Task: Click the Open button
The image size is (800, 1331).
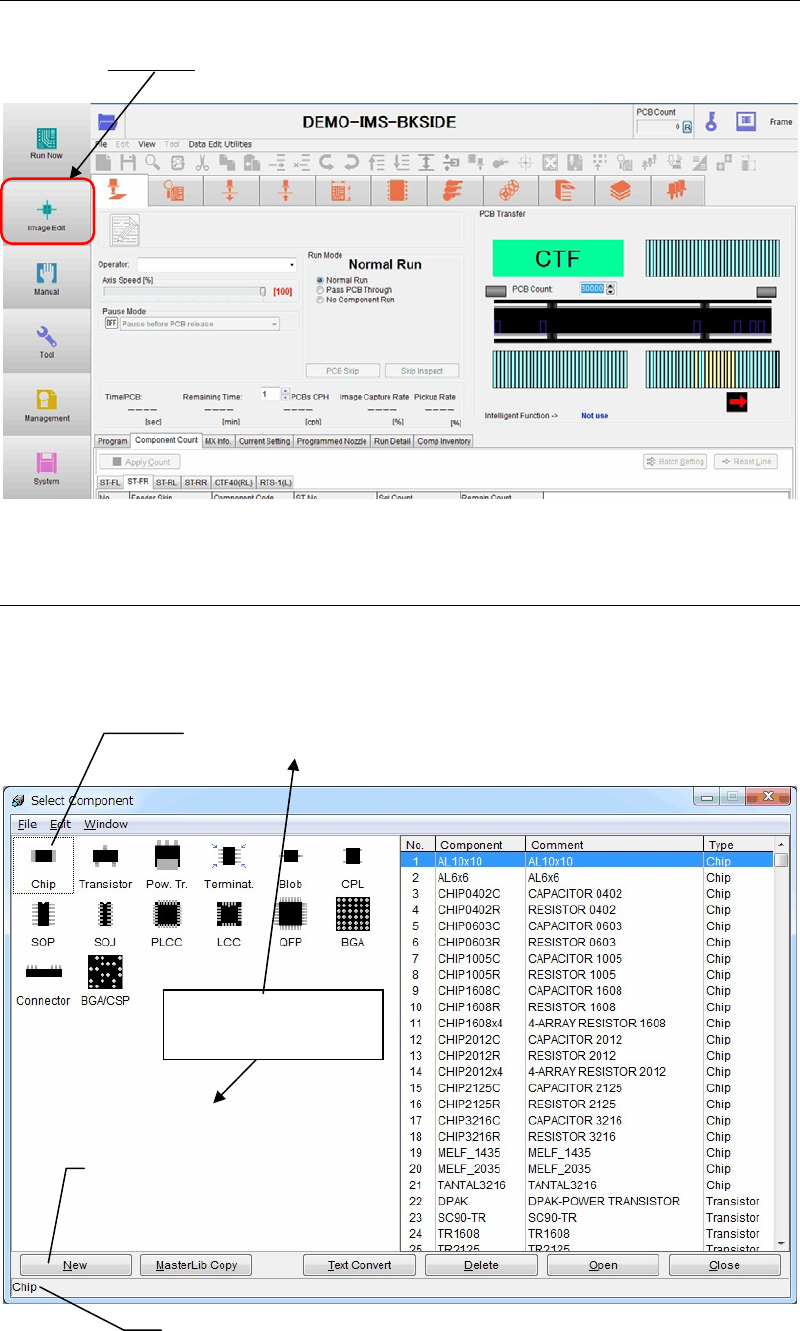Action: pos(603,1265)
